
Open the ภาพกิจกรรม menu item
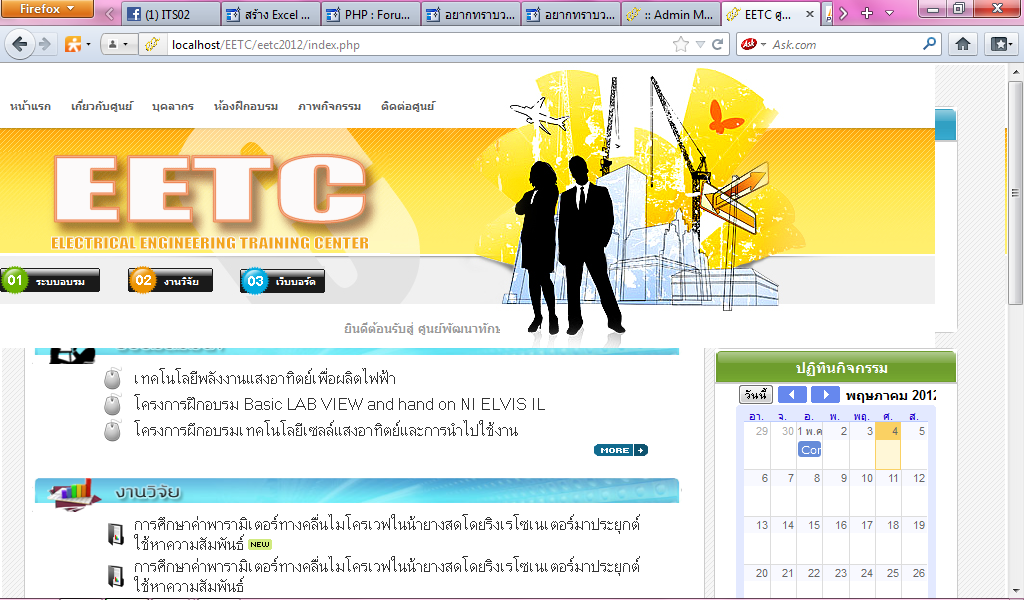(x=329, y=106)
